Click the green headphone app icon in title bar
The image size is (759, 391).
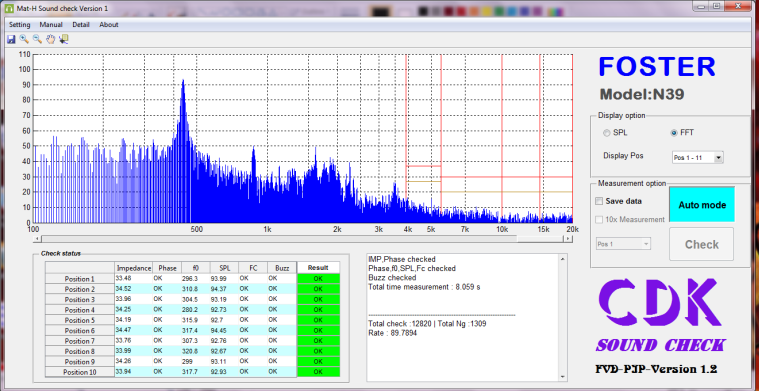[x=9, y=8]
